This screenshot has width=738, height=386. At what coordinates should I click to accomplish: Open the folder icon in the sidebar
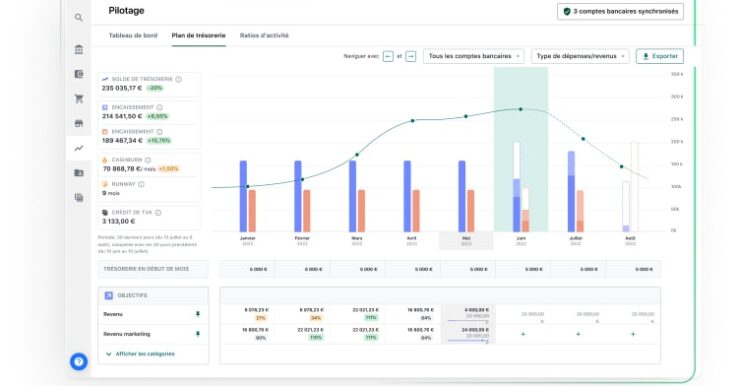point(79,173)
